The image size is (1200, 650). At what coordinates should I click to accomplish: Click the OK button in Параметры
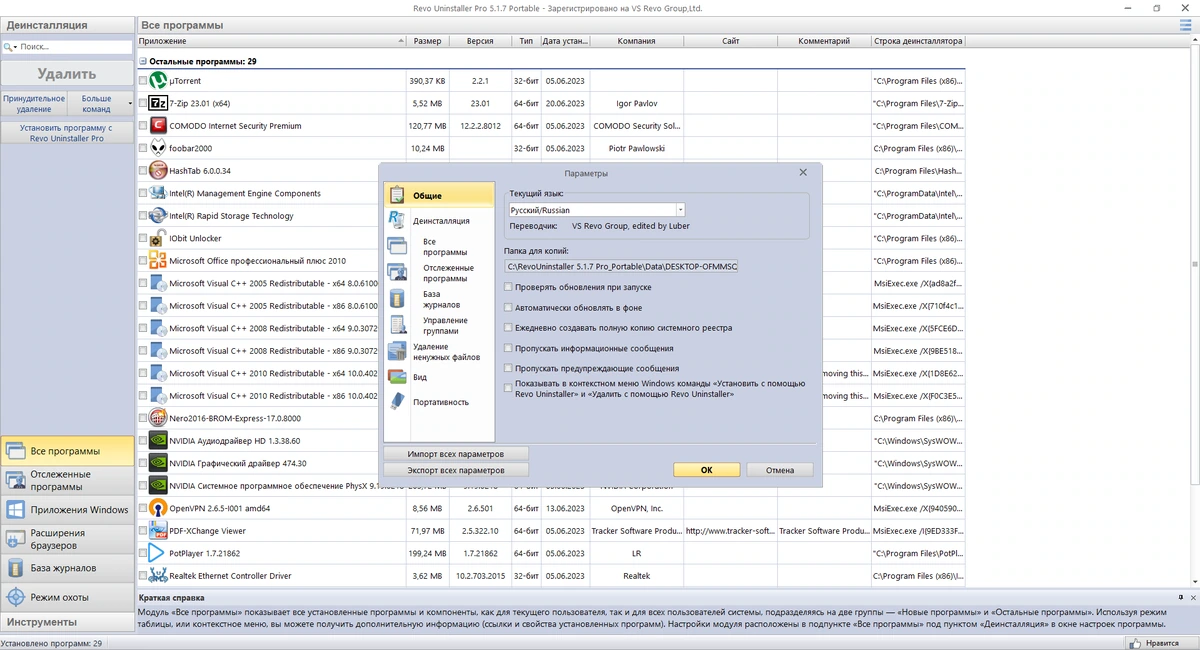(x=706, y=470)
